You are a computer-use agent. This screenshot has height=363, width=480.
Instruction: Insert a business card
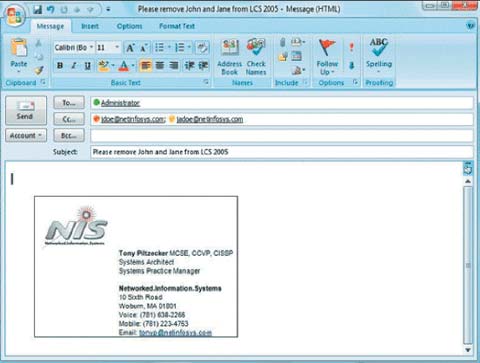pyautogui.click(x=298, y=42)
